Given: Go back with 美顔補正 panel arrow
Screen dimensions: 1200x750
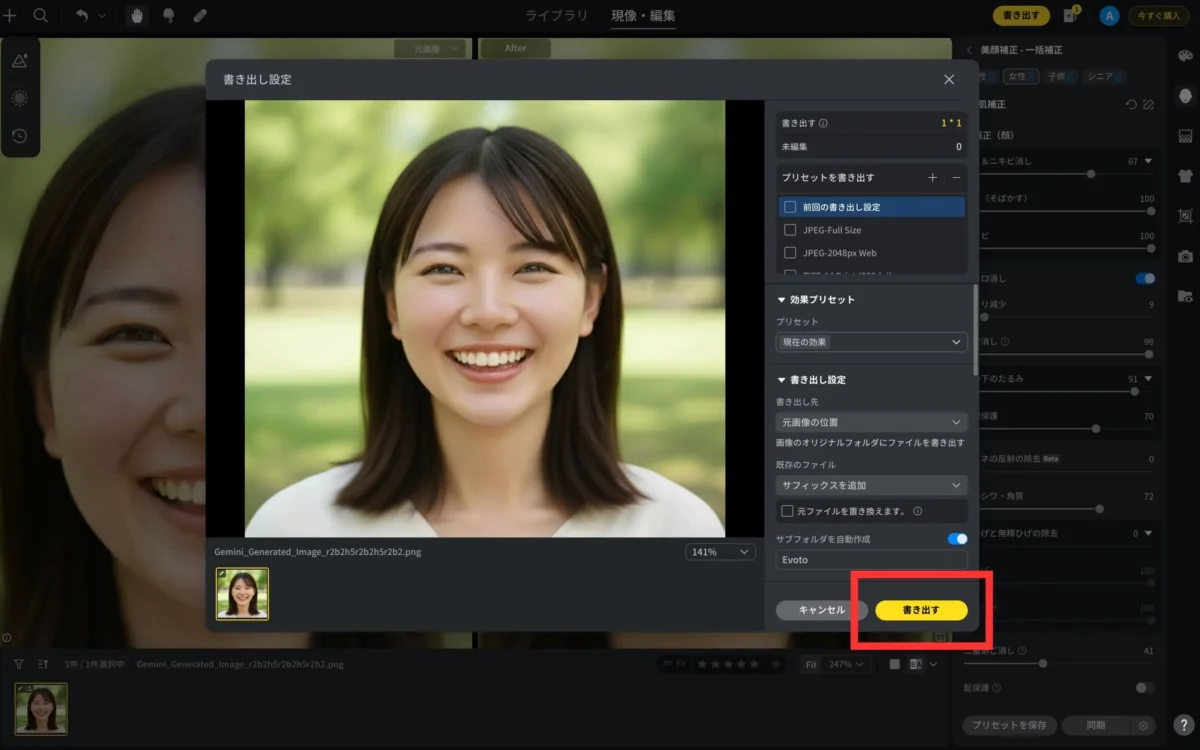Looking at the screenshot, I should coord(968,50).
